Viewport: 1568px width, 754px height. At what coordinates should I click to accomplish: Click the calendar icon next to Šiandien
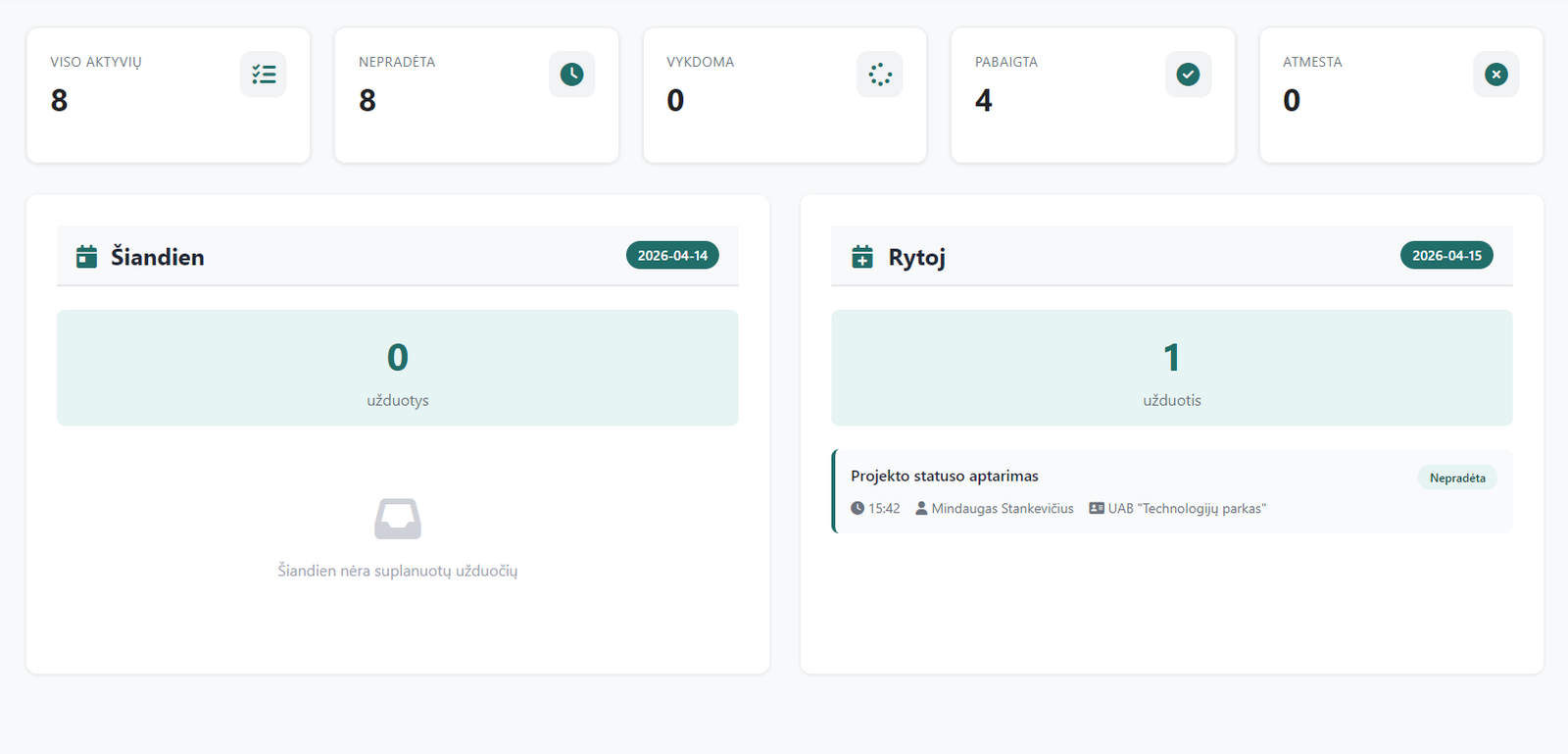click(x=87, y=257)
